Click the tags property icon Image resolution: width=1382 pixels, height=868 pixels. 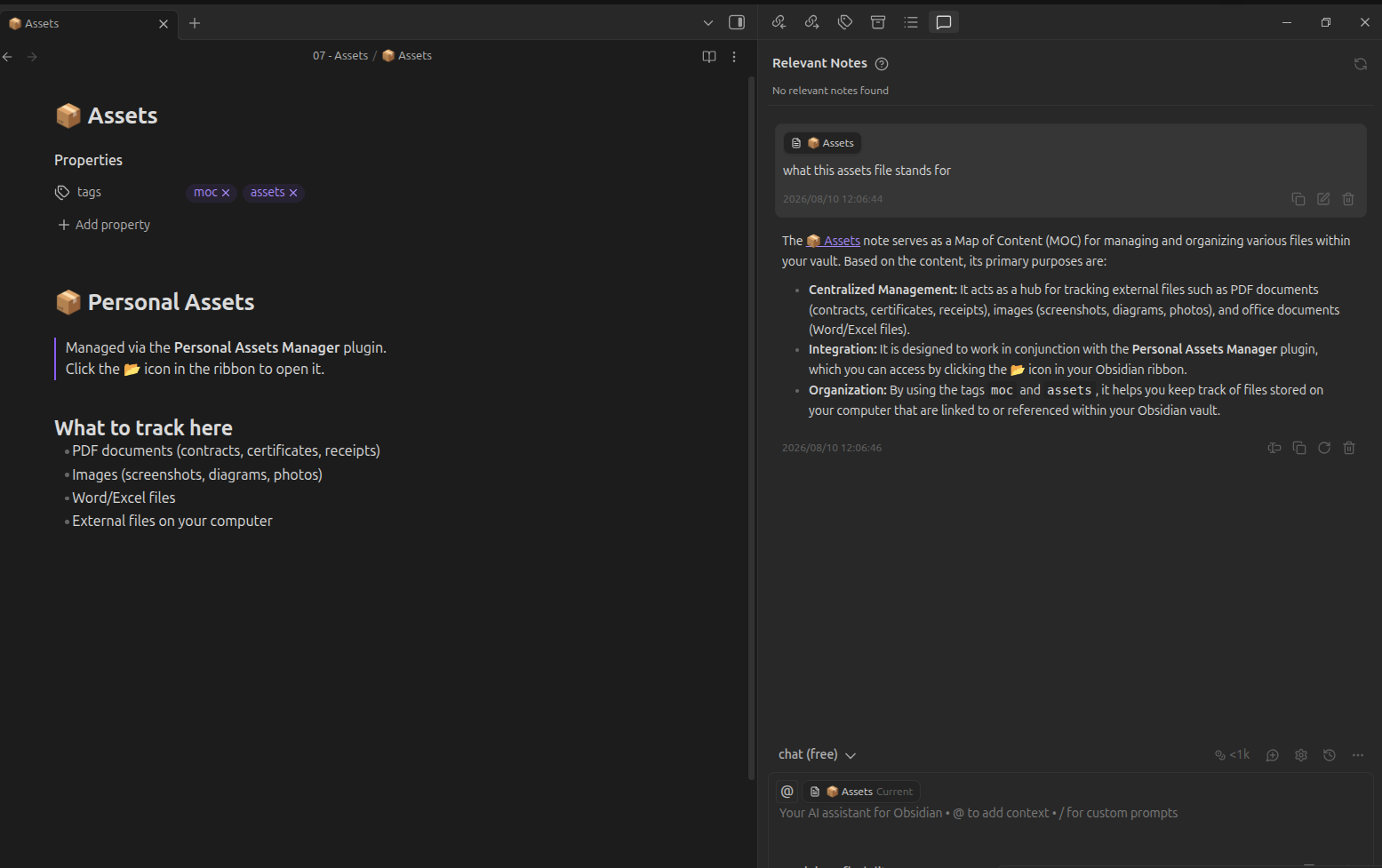click(x=62, y=192)
